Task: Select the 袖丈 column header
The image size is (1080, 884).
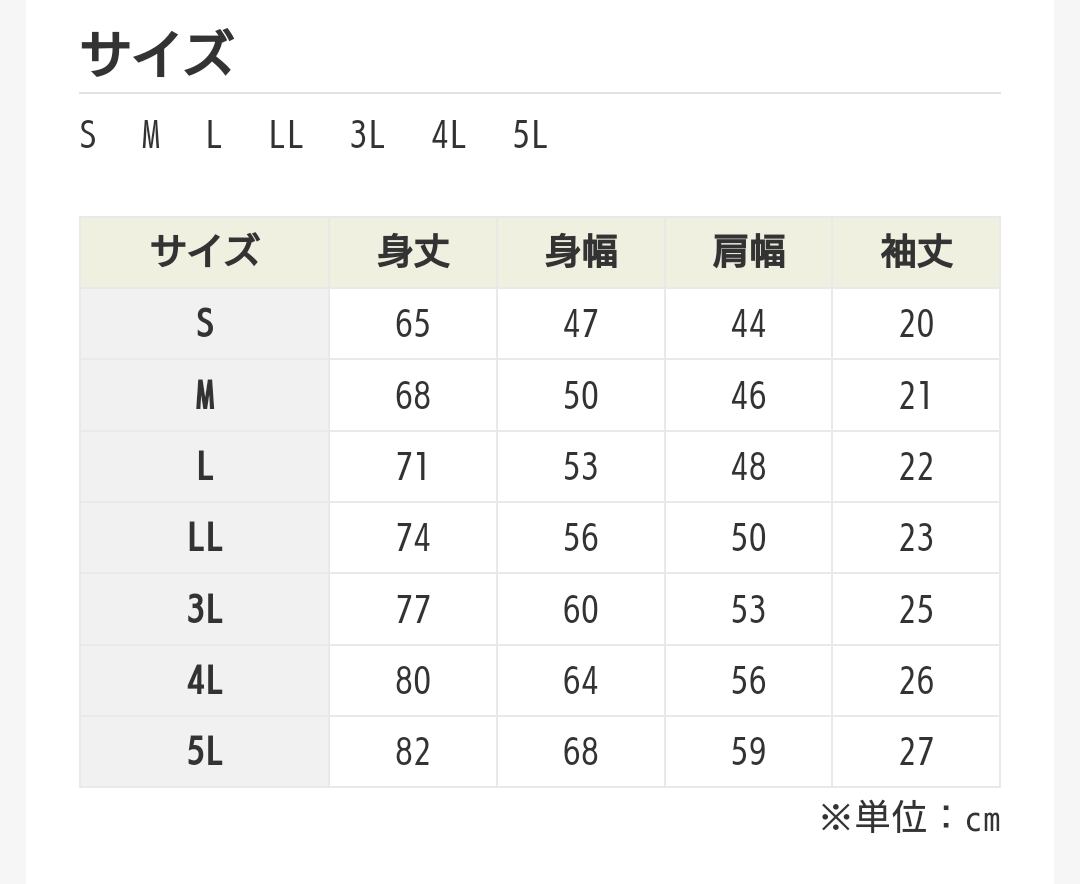Action: (916, 252)
